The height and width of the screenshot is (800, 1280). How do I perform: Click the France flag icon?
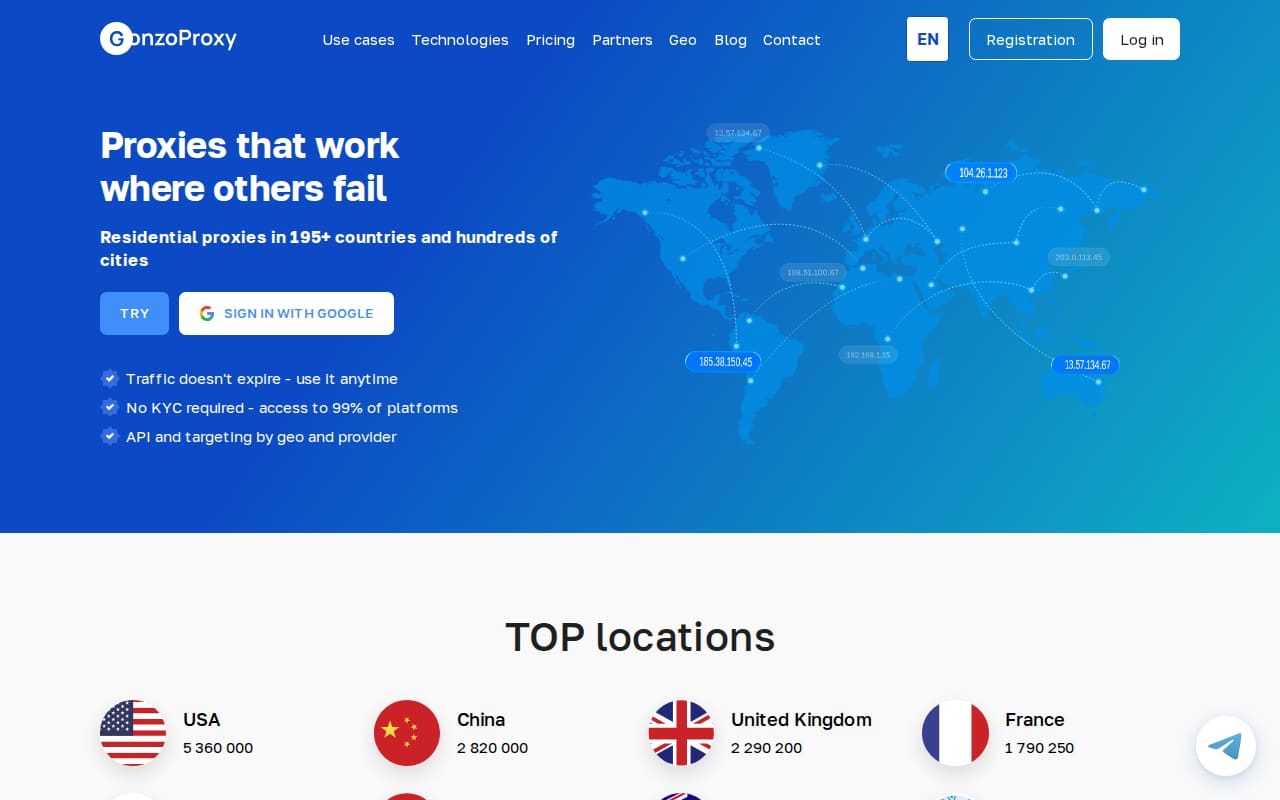coord(955,733)
